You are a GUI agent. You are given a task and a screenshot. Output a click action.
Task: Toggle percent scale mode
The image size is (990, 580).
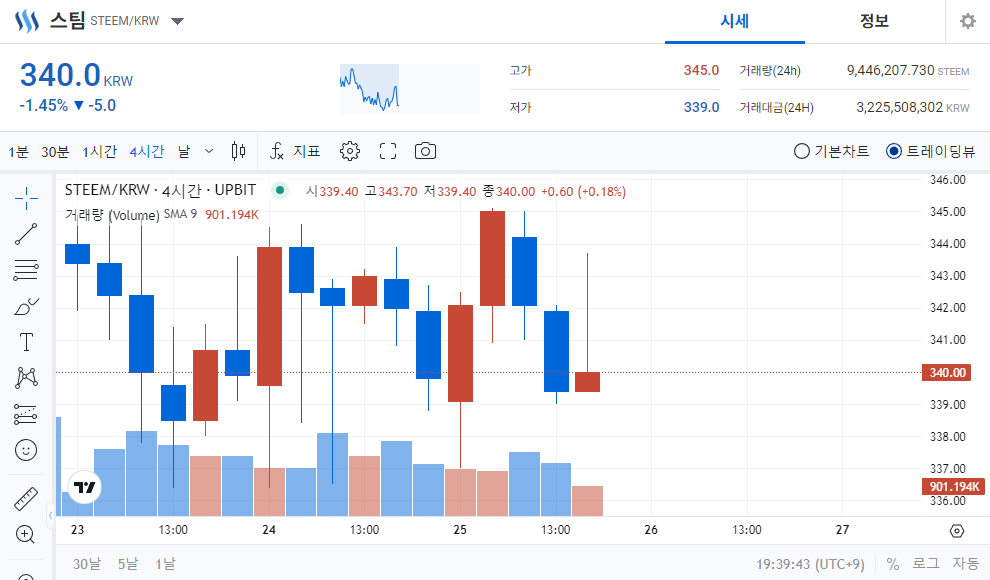pos(893,564)
